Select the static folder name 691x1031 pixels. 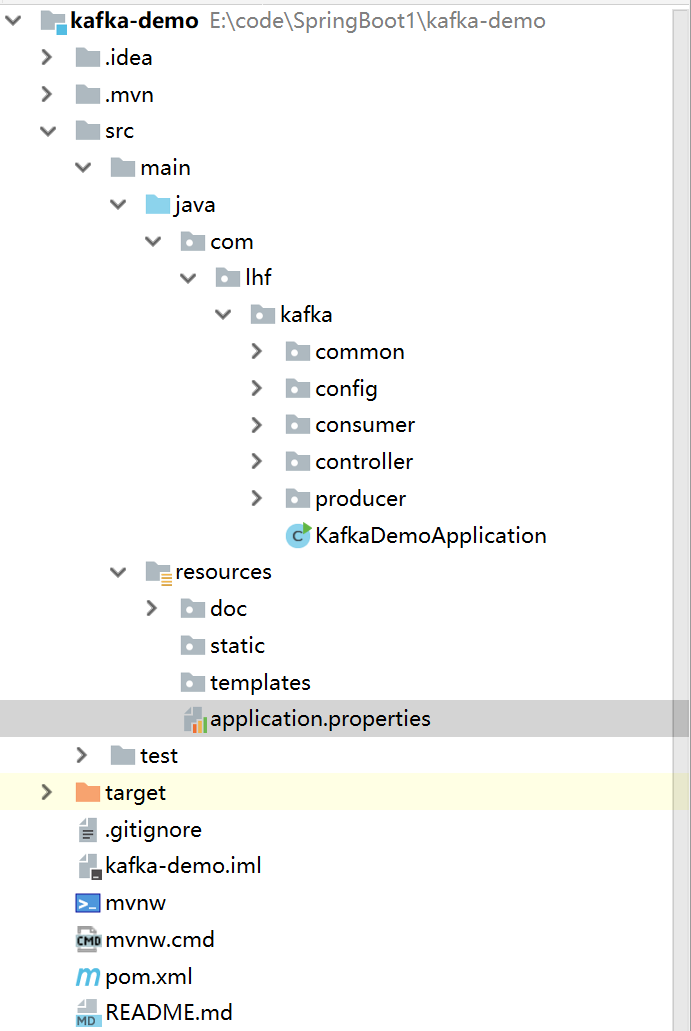point(237,645)
